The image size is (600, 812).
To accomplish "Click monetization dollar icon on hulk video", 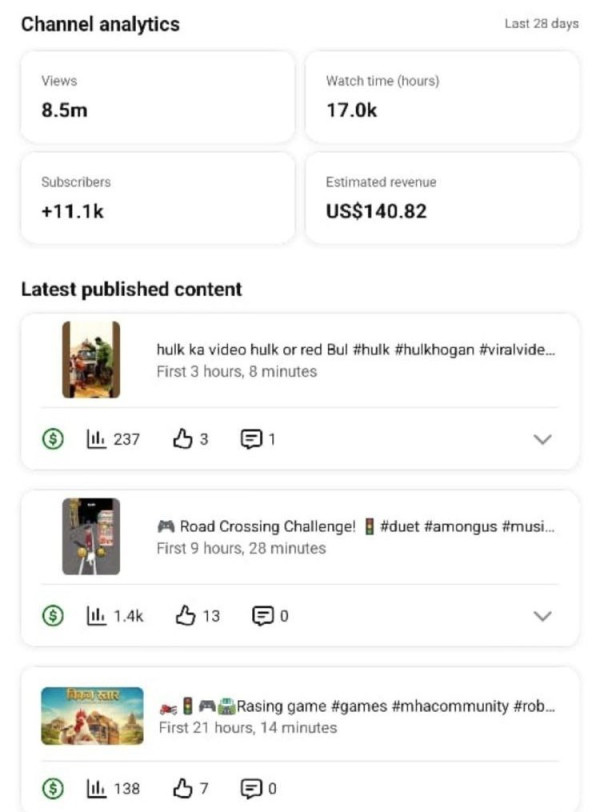I will click(54, 439).
